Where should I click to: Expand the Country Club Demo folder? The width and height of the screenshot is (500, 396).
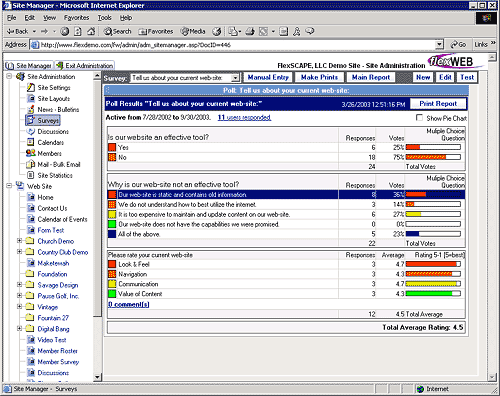pos(19,252)
